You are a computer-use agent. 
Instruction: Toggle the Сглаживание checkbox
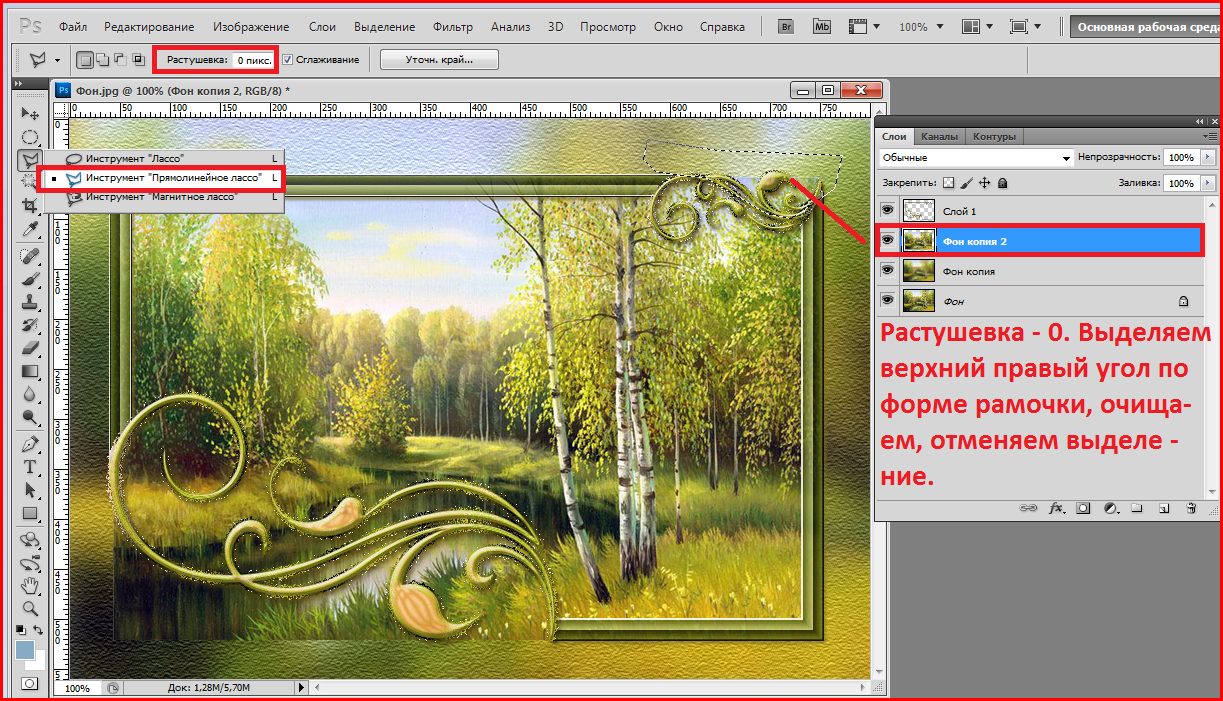(288, 60)
